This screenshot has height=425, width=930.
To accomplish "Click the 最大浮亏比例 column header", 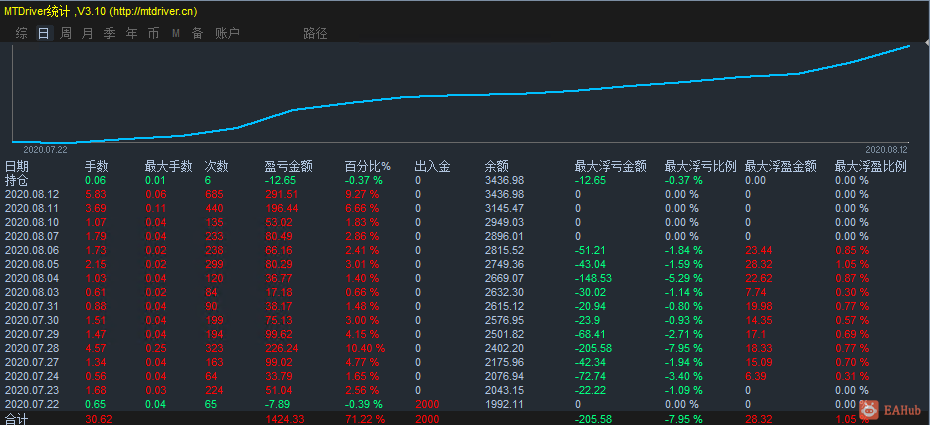I will point(700,167).
